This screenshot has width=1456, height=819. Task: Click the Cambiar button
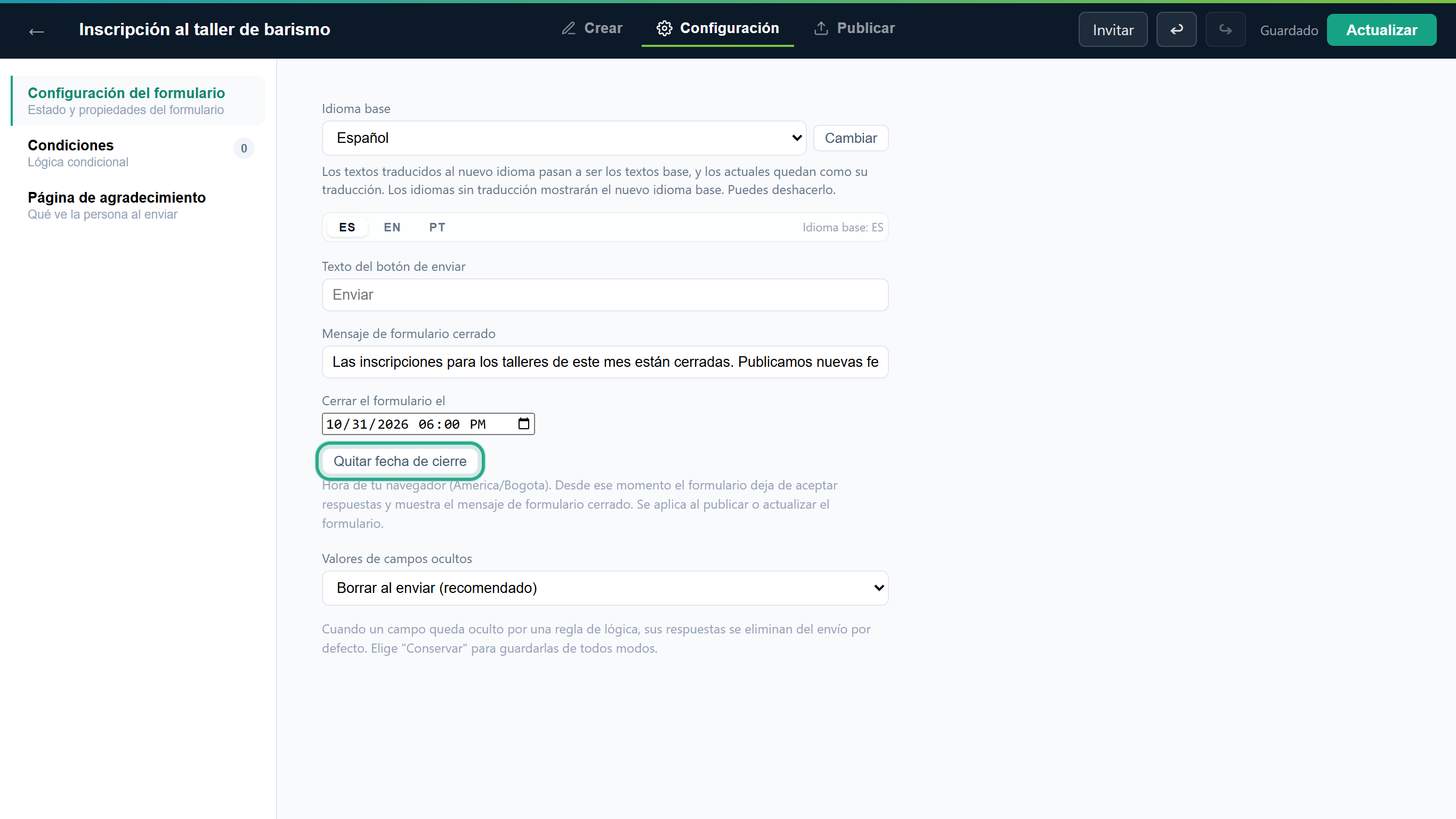[x=851, y=138]
